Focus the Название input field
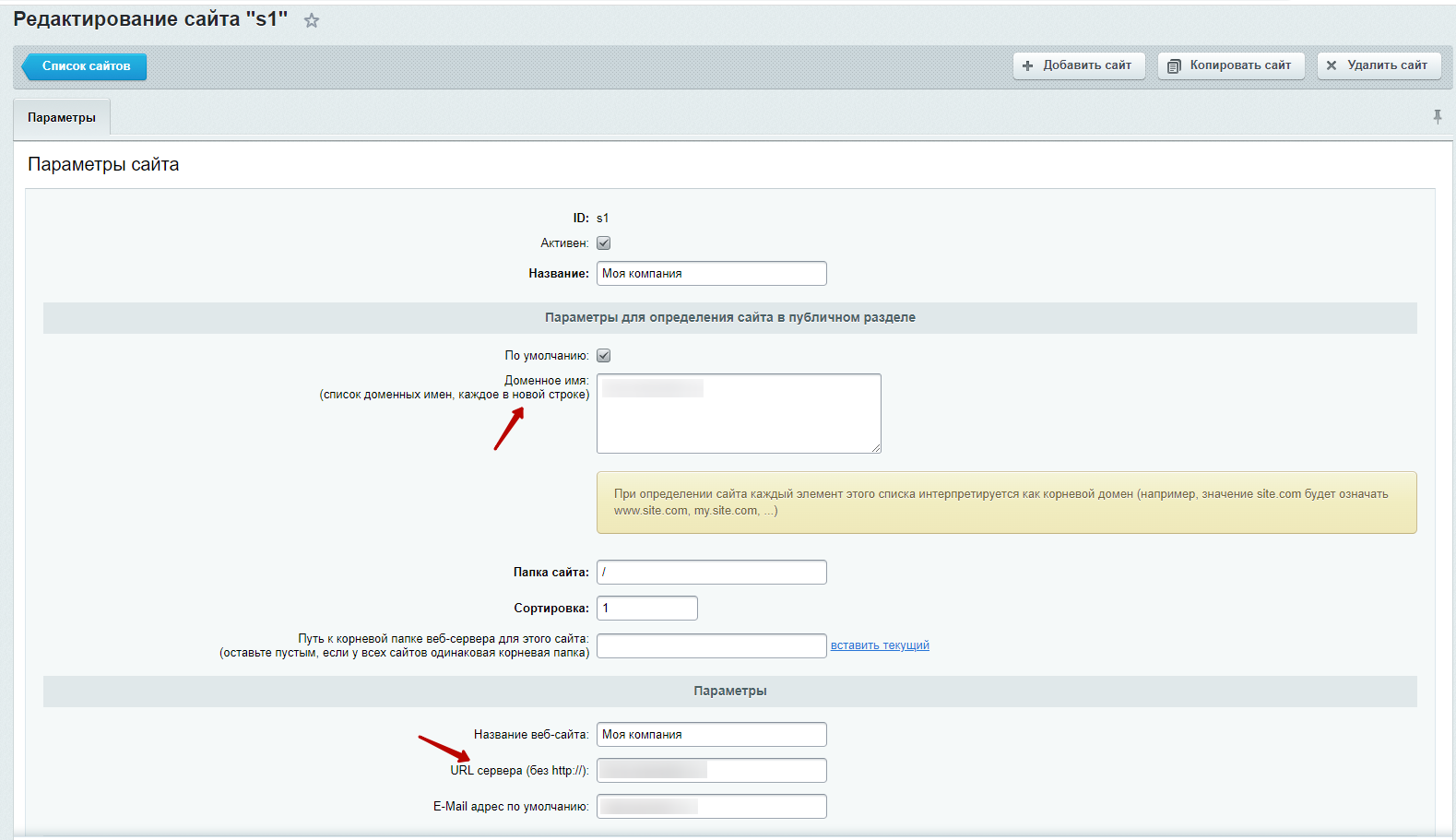This screenshot has height=840, width=1456. [x=711, y=274]
